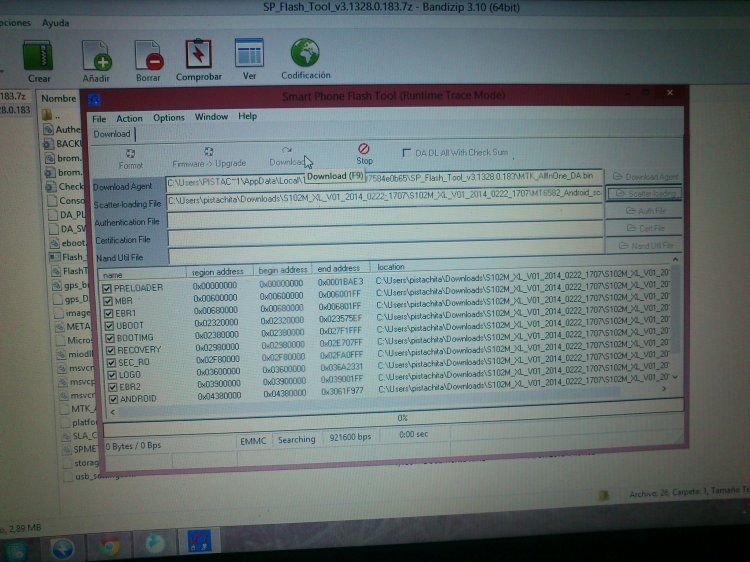Open the Options menu
750x562 pixels.
(168, 117)
